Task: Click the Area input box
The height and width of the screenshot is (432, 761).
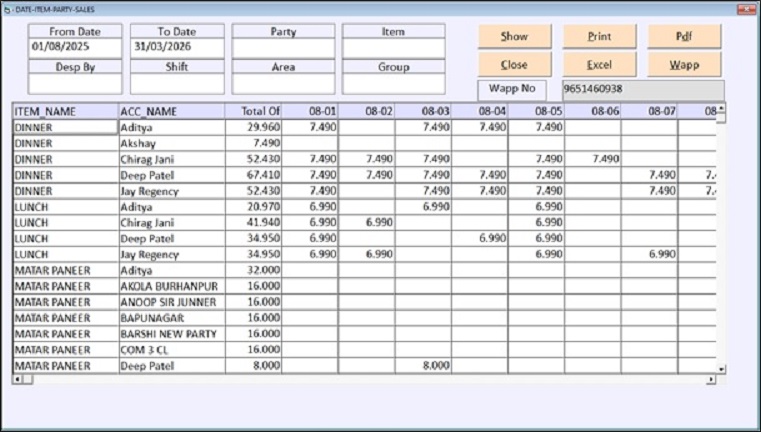Action: 283,83
